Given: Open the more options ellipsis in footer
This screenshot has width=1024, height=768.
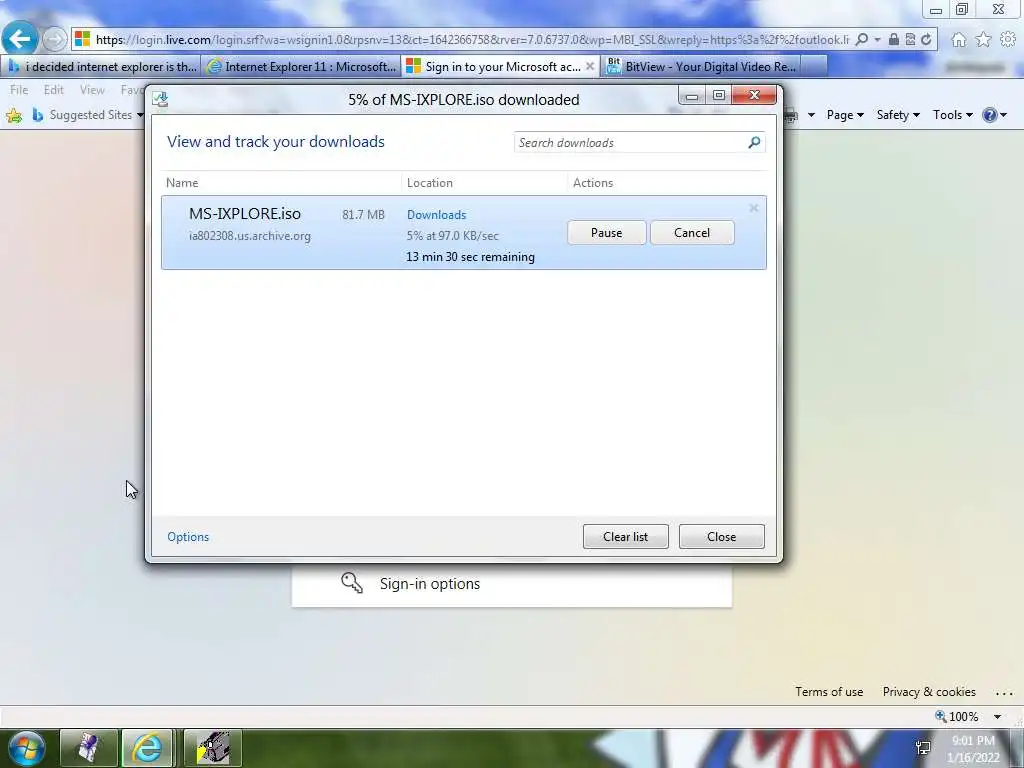Looking at the screenshot, I should pyautogui.click(x=1004, y=693).
